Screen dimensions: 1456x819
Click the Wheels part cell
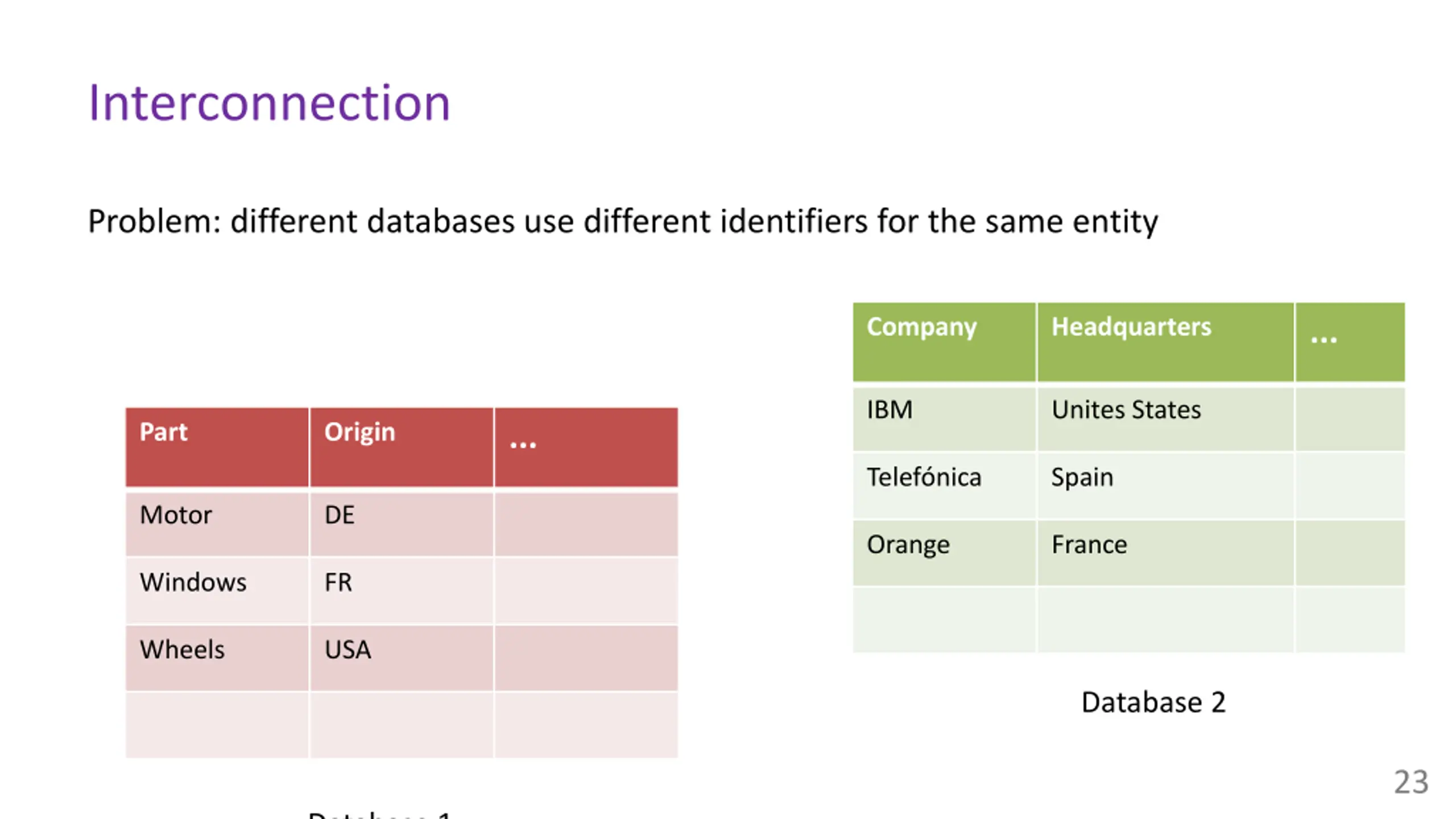[x=217, y=658]
